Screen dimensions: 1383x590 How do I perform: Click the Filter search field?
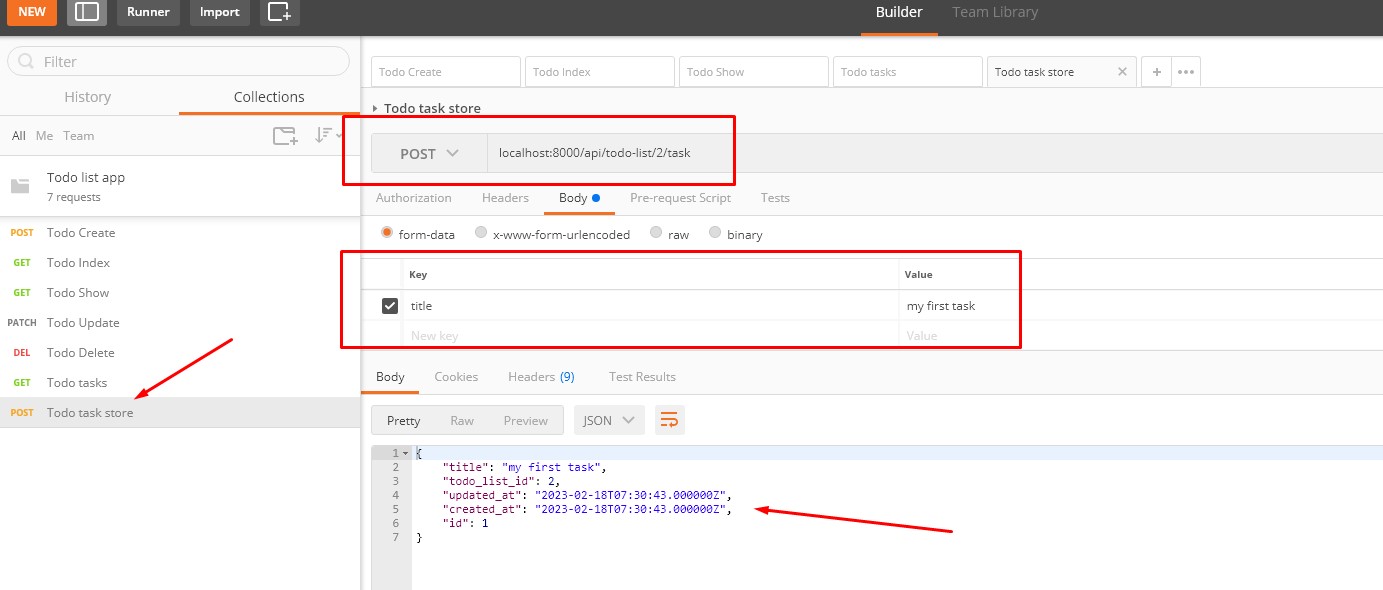pyautogui.click(x=179, y=62)
